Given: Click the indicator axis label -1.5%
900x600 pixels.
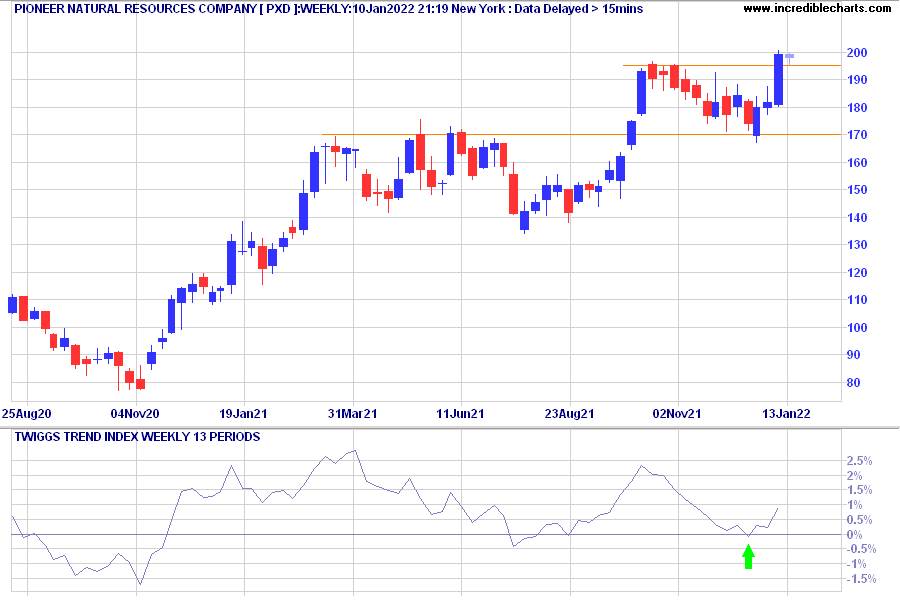Looking at the screenshot, I should pyautogui.click(x=861, y=579).
